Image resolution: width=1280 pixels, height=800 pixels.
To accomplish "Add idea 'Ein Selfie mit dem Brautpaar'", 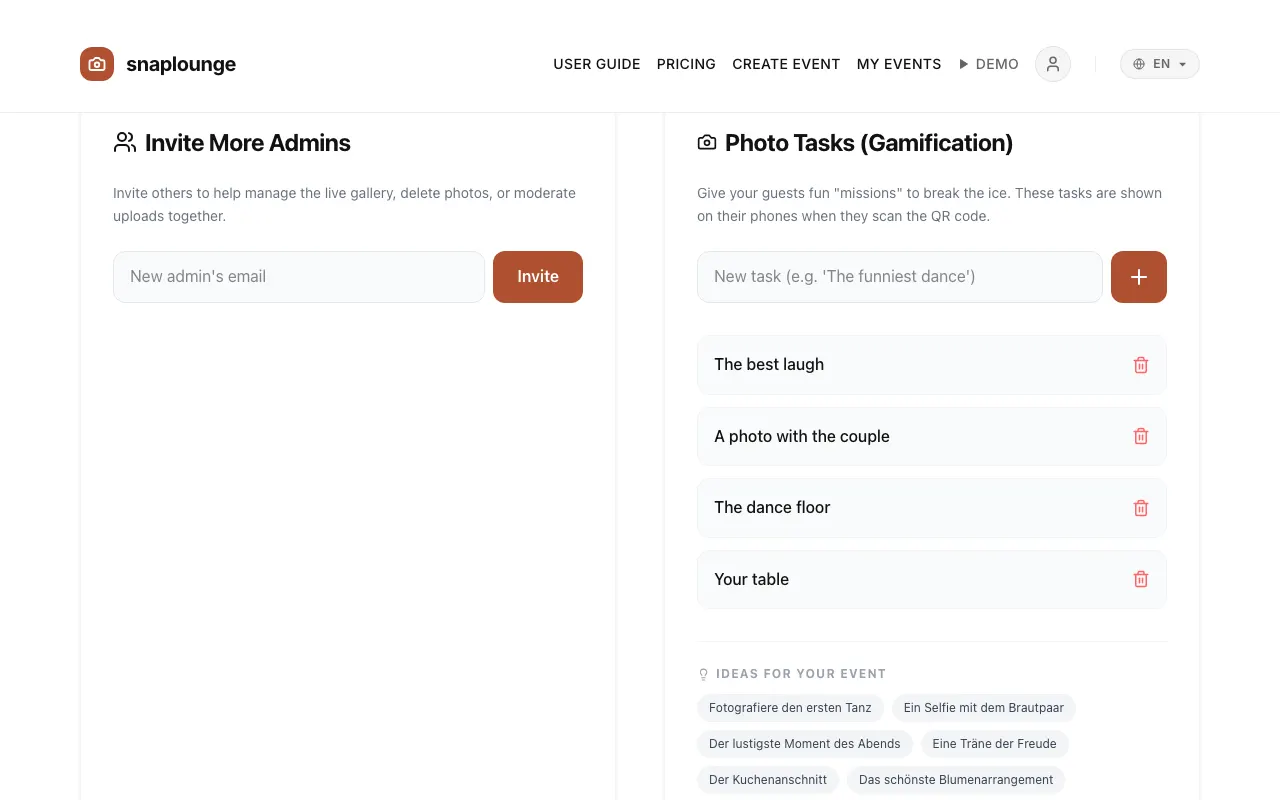I will 984,708.
